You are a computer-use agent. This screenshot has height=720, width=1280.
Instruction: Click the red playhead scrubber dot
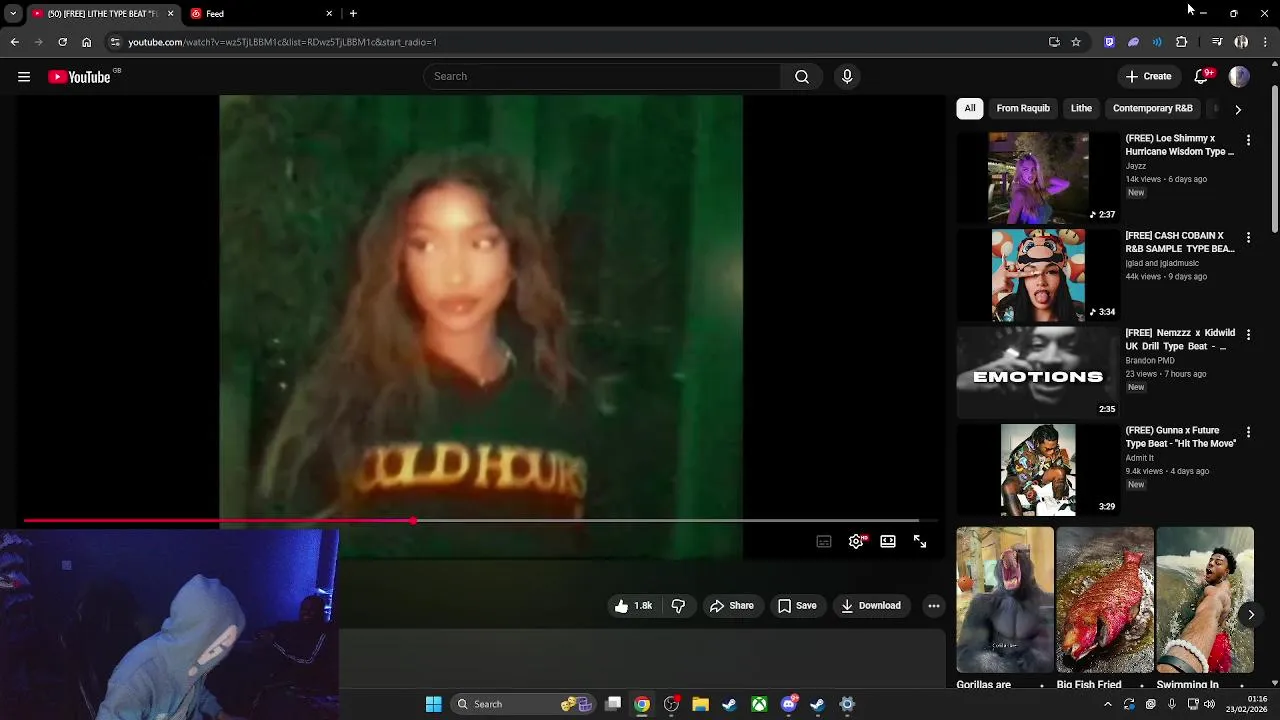(413, 521)
